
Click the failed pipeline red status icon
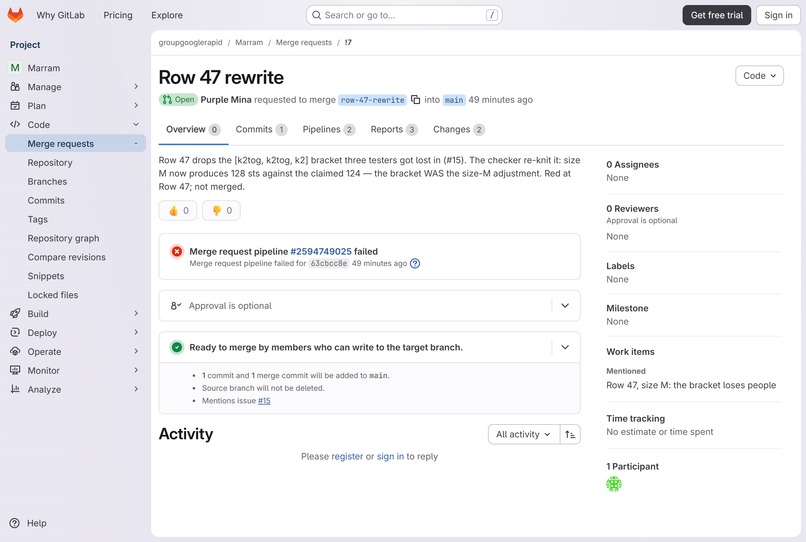(177, 251)
